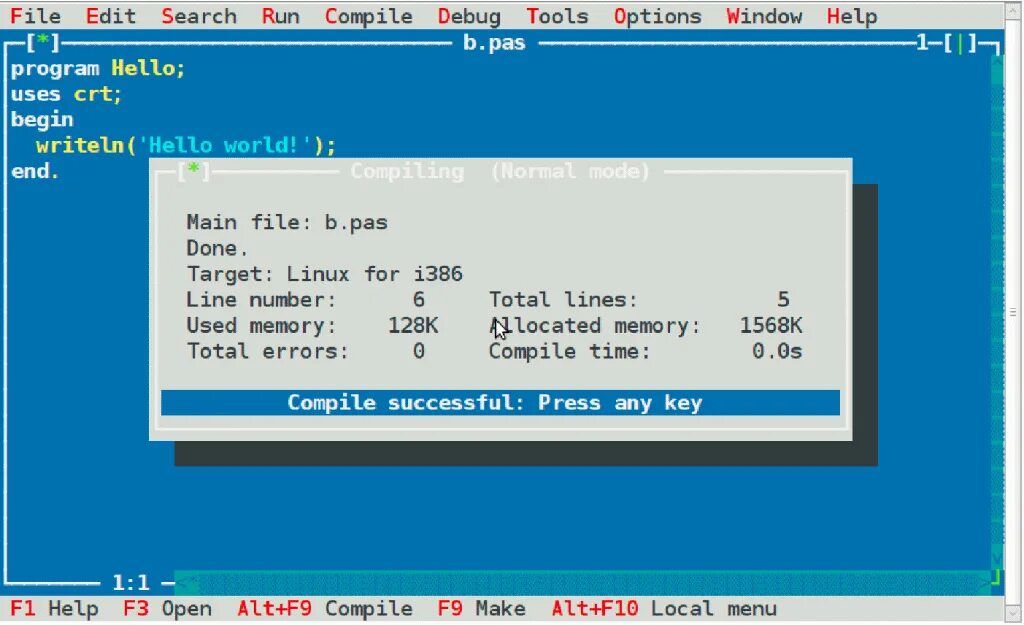Screen dimensions: 1024x625
Task: Click F3 Open in the status bar
Action: 167,609
